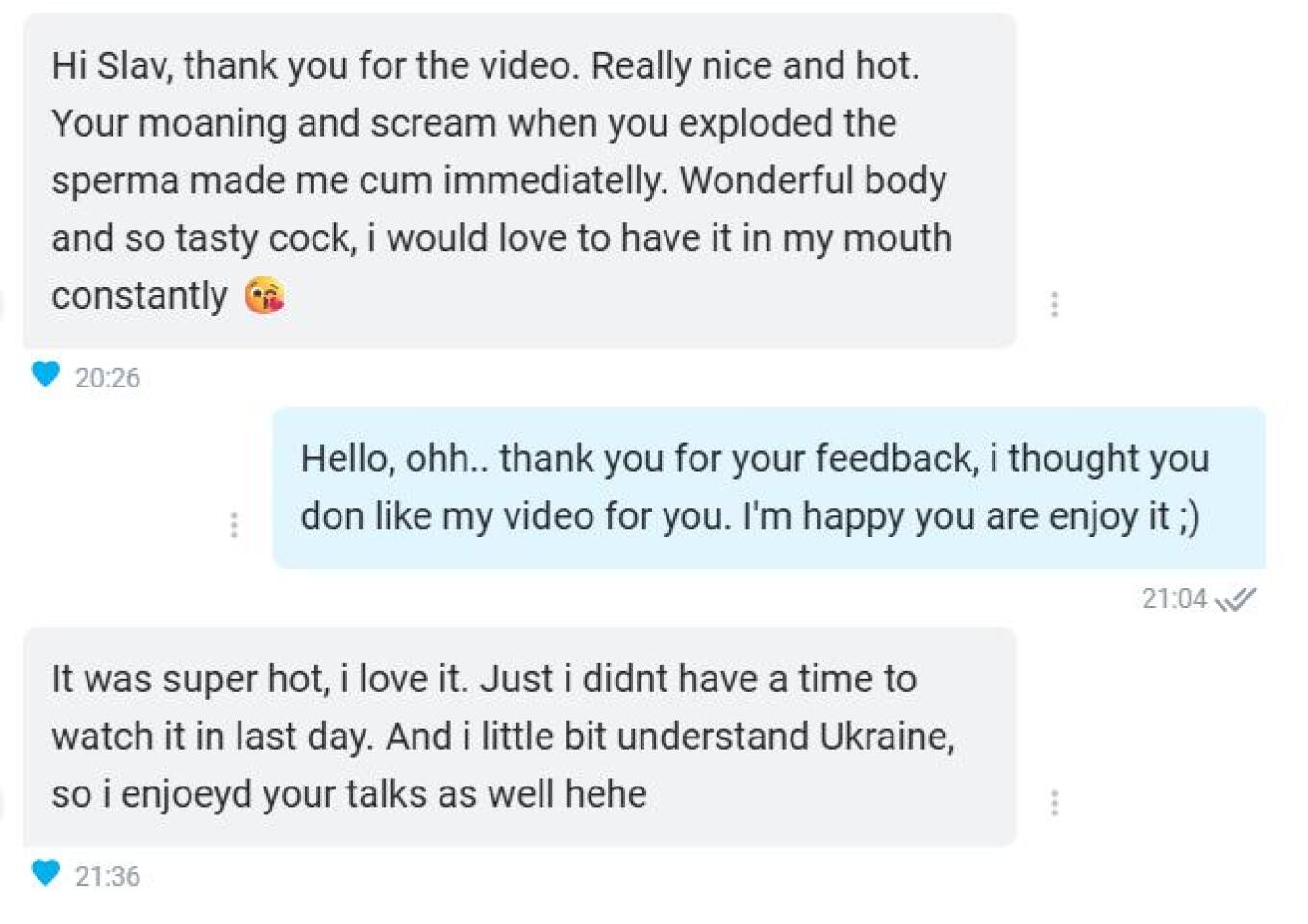1308x924 pixels.
Task: Toggle the heart reaction next to 20:26
Action: 45,374
